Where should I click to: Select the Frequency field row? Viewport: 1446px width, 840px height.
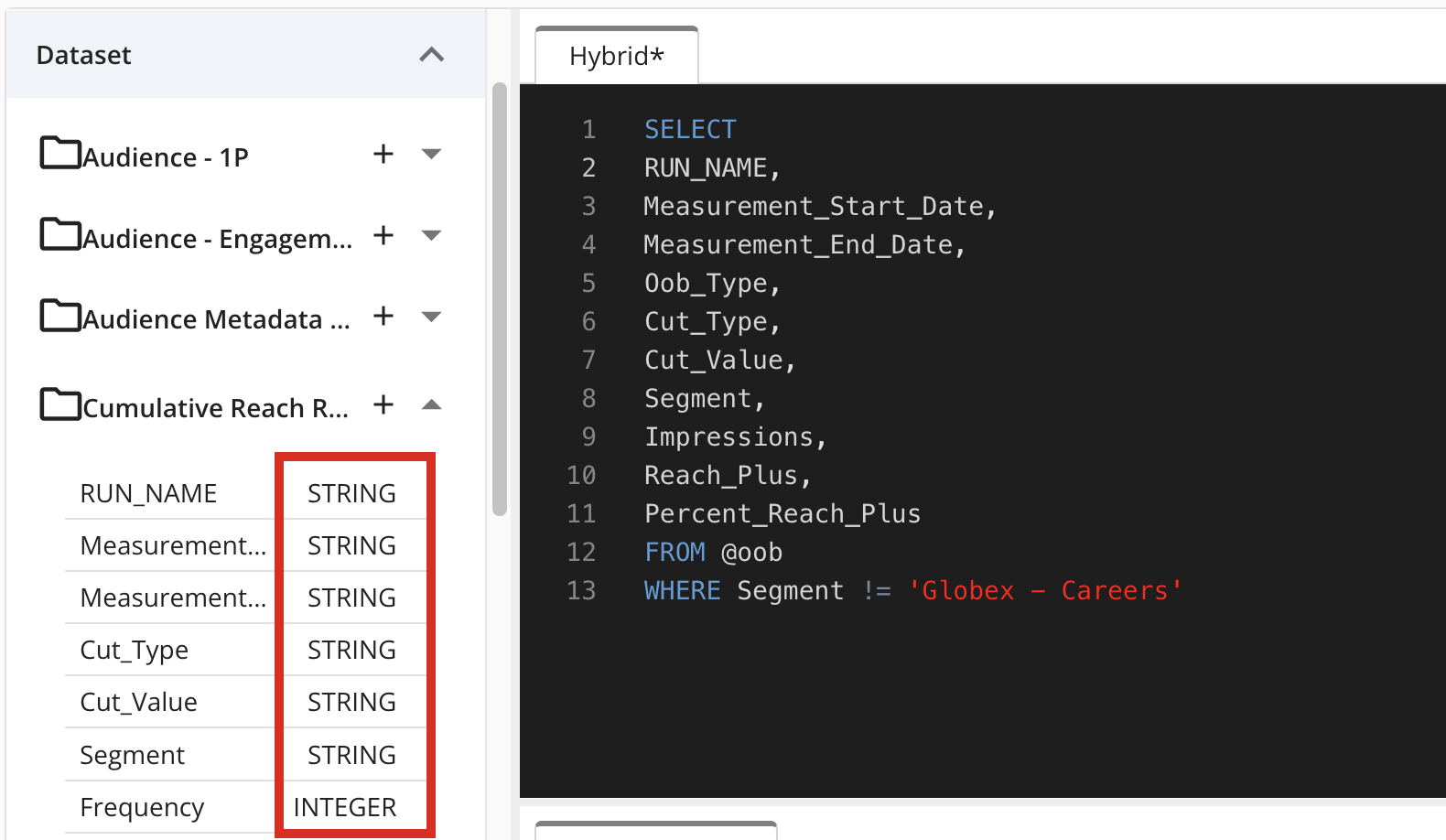click(142, 808)
